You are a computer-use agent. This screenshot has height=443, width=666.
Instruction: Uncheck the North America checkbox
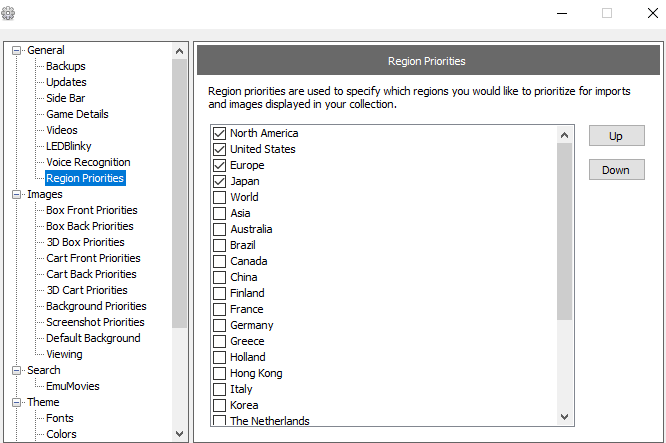coord(219,133)
